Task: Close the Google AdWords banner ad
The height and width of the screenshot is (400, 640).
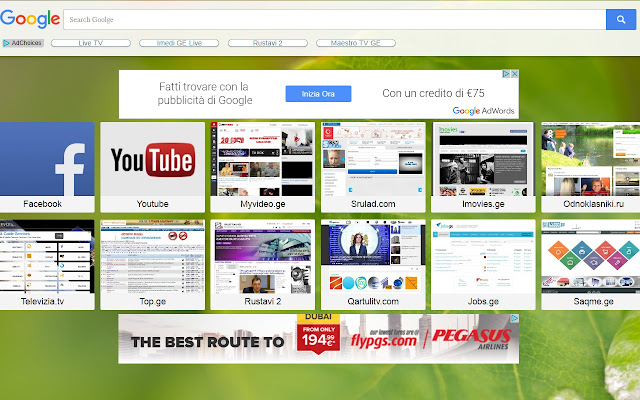Action: coord(515,74)
